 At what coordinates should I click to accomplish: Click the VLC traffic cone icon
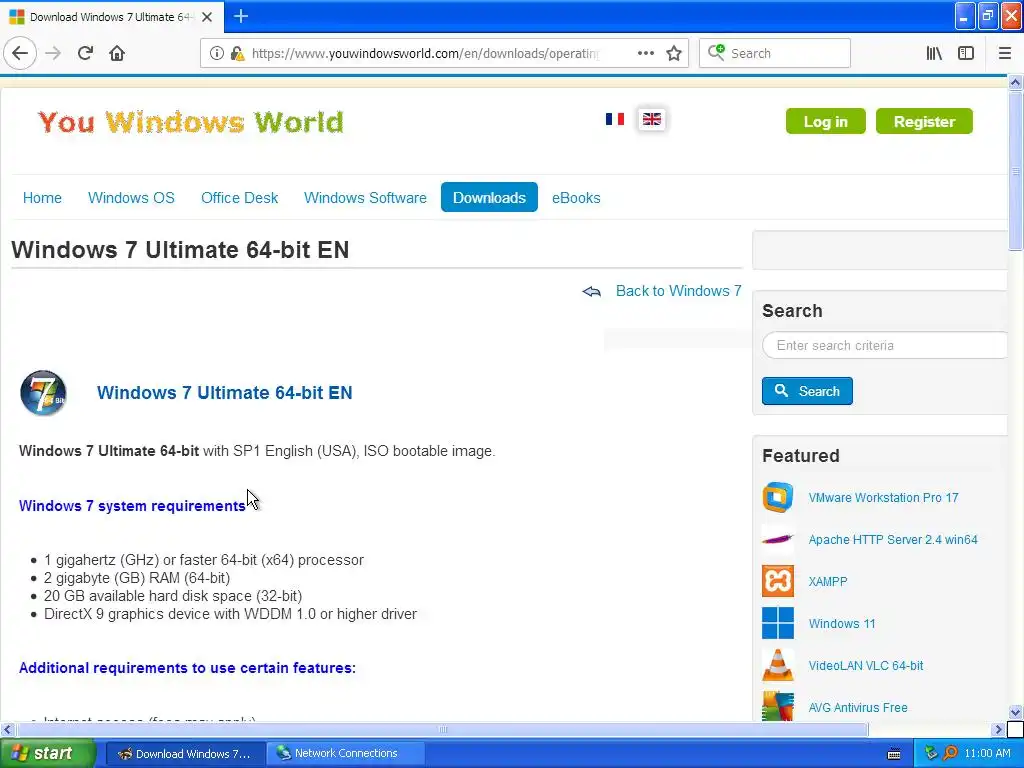click(778, 665)
